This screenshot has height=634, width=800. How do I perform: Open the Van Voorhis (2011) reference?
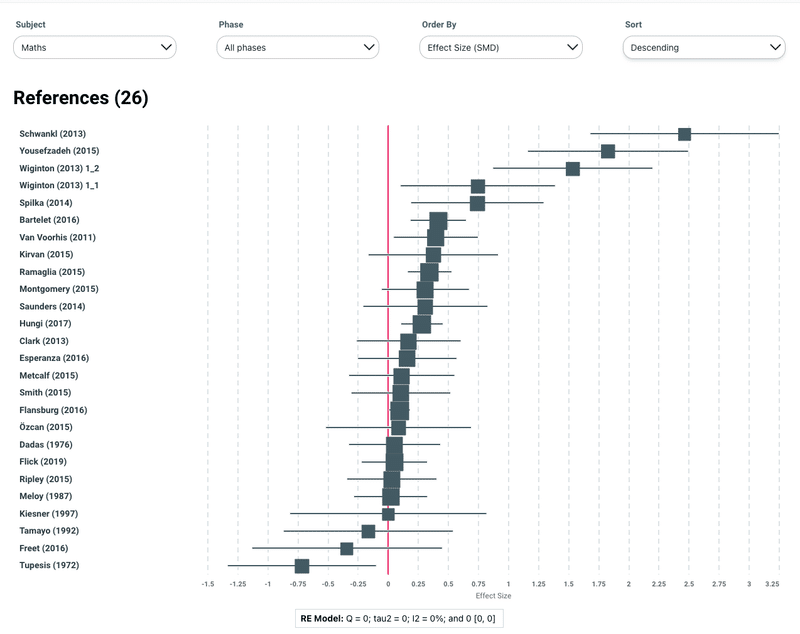(58, 237)
